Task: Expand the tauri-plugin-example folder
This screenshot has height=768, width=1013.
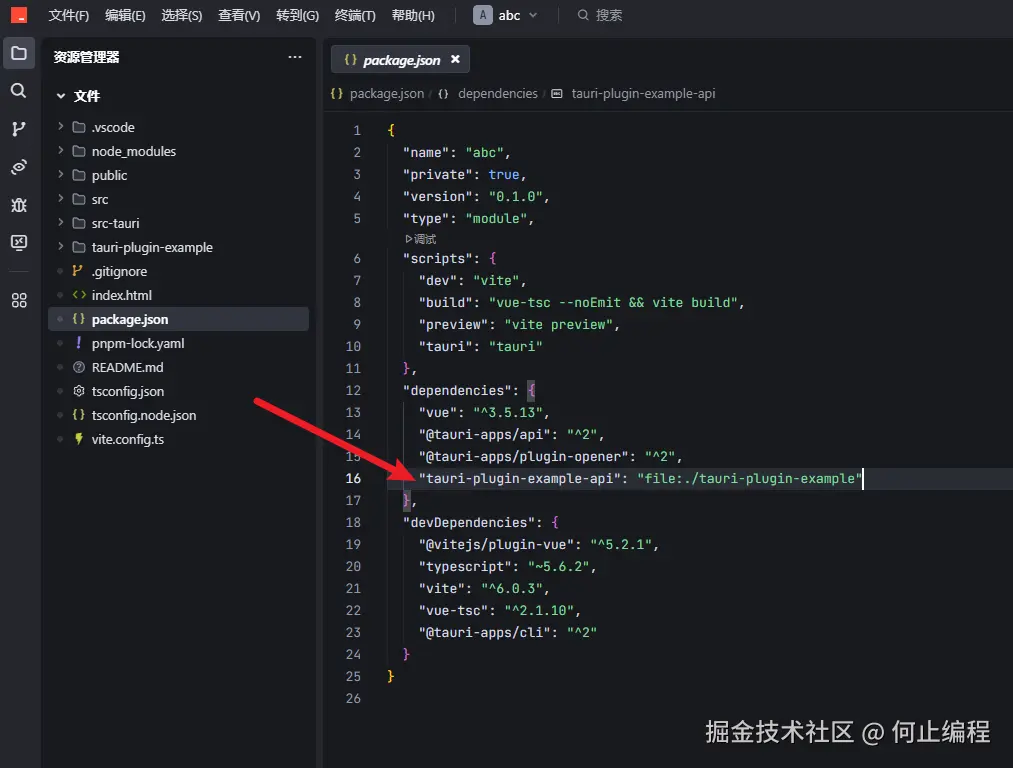Action: pos(61,247)
